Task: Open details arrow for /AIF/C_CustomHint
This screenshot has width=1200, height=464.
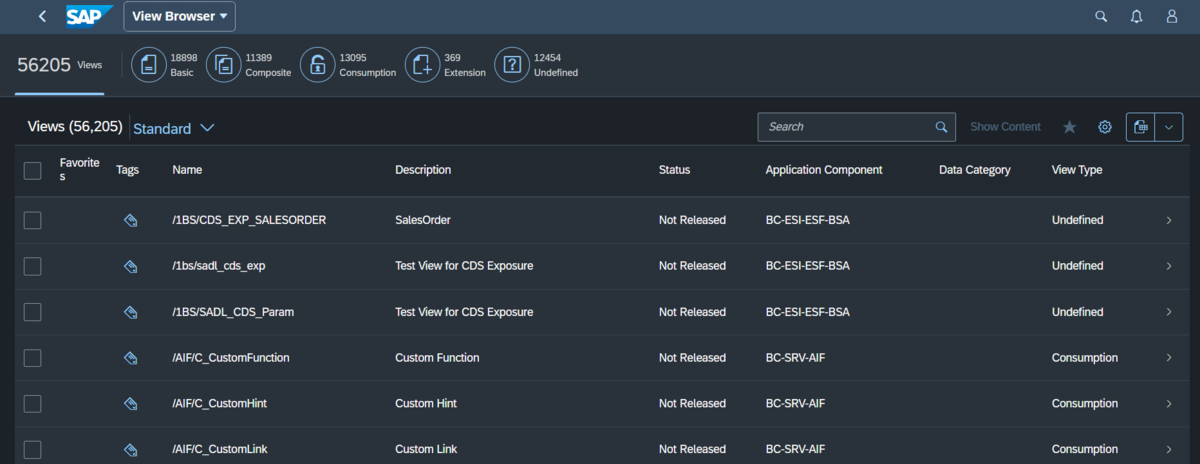Action: pyautogui.click(x=1169, y=404)
